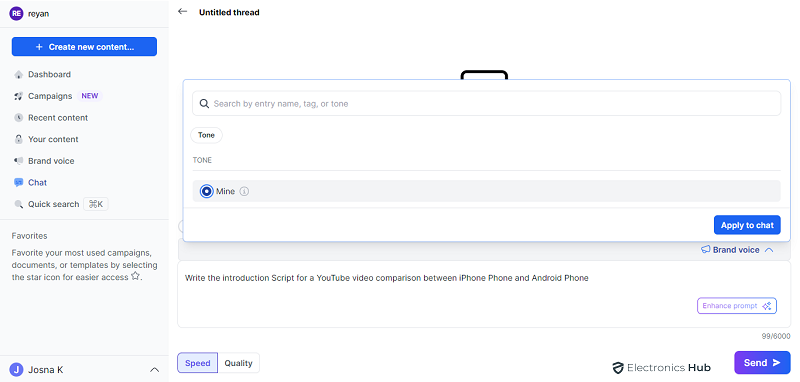Viewport: 800px width, 382px height.
Task: Switch to Quality mode
Action: coord(238,363)
